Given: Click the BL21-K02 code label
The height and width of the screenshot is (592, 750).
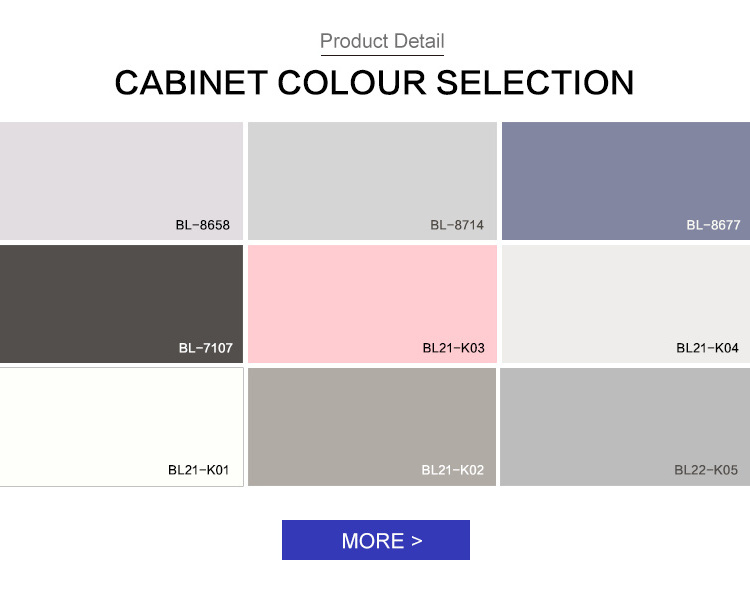Looking at the screenshot, I should point(452,470).
